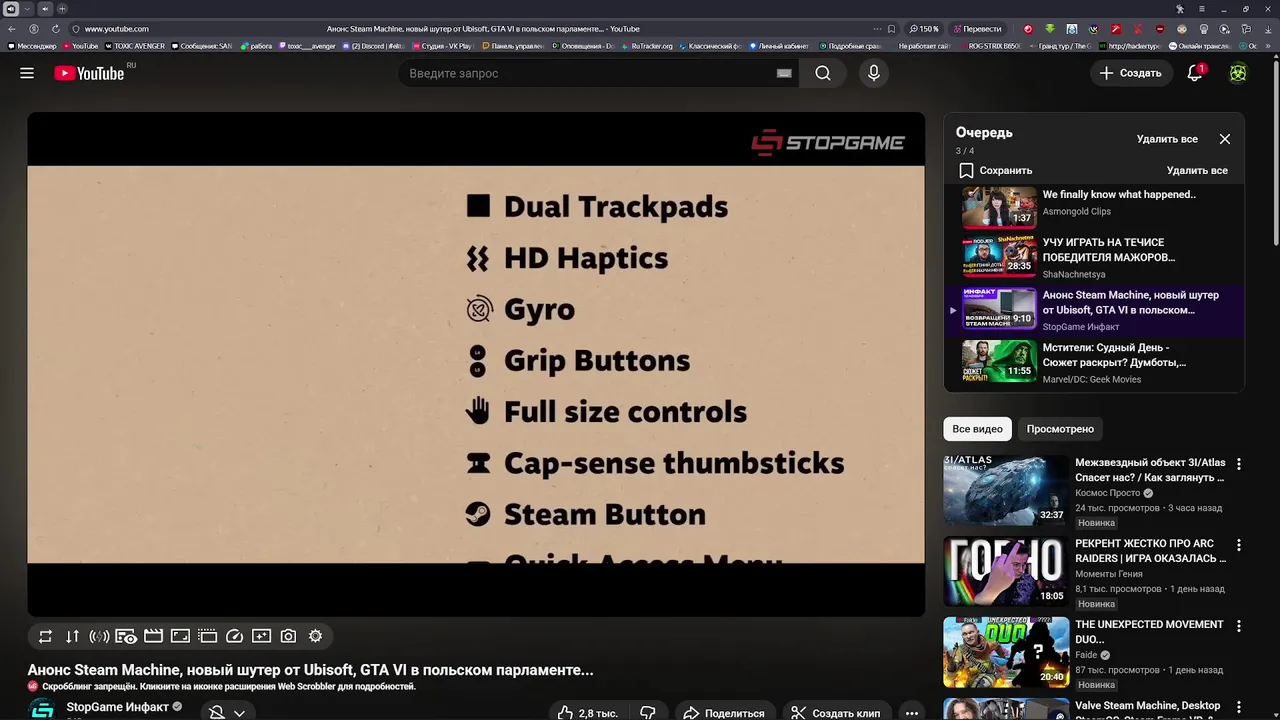The width and height of the screenshot is (1280, 720).
Task: Open the Студия - VK Play bookmark
Action: 441,46
